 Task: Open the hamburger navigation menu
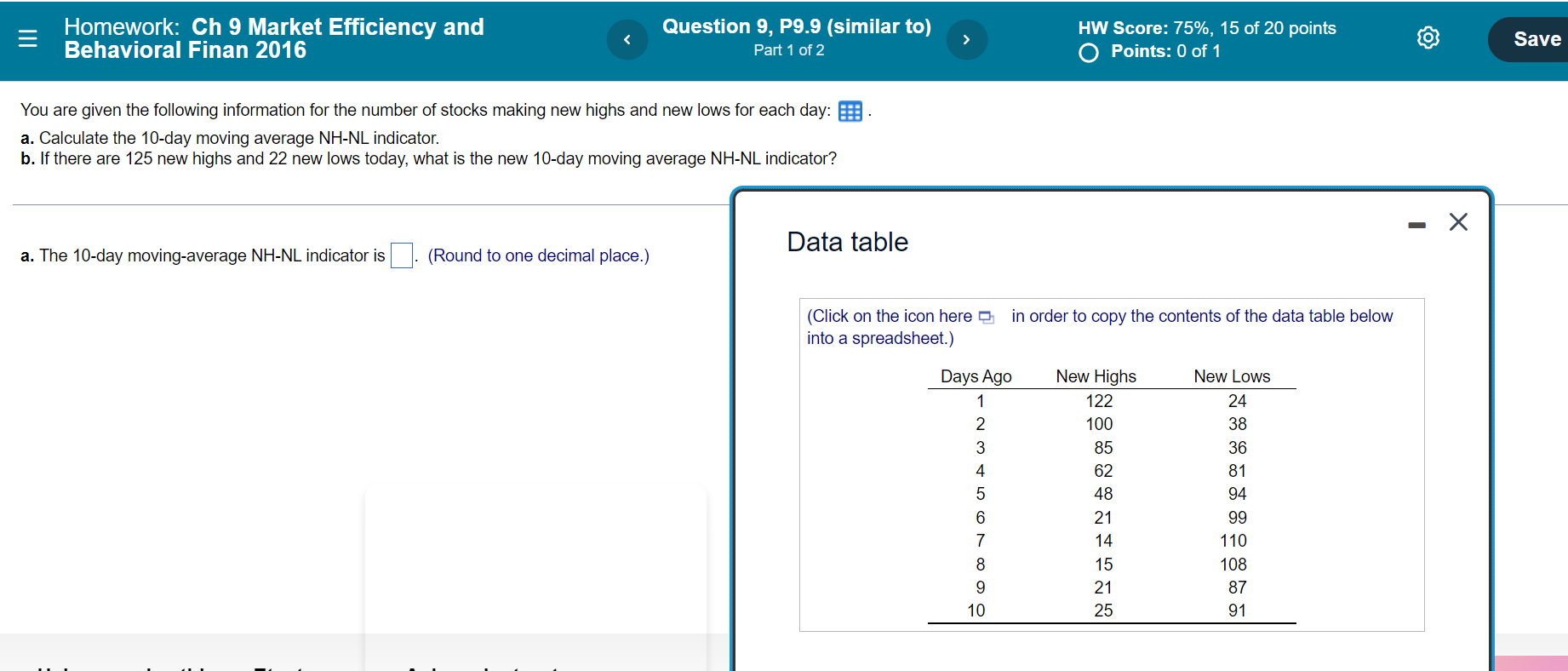27,38
